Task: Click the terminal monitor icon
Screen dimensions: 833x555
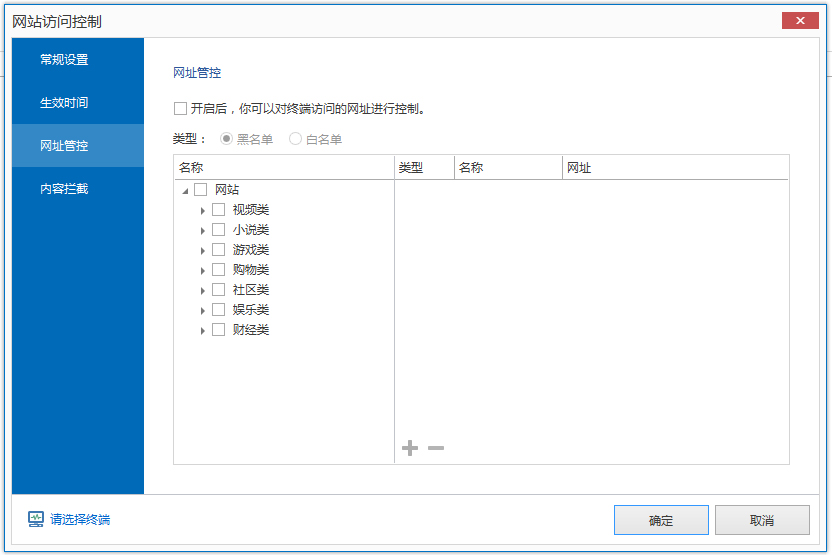Action: click(36, 519)
